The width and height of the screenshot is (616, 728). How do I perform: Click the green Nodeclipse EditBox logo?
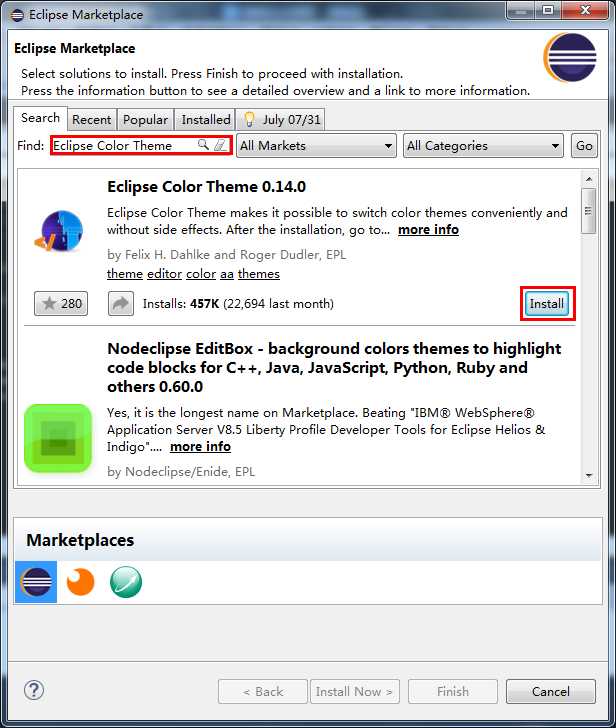pyautogui.click(x=58, y=438)
